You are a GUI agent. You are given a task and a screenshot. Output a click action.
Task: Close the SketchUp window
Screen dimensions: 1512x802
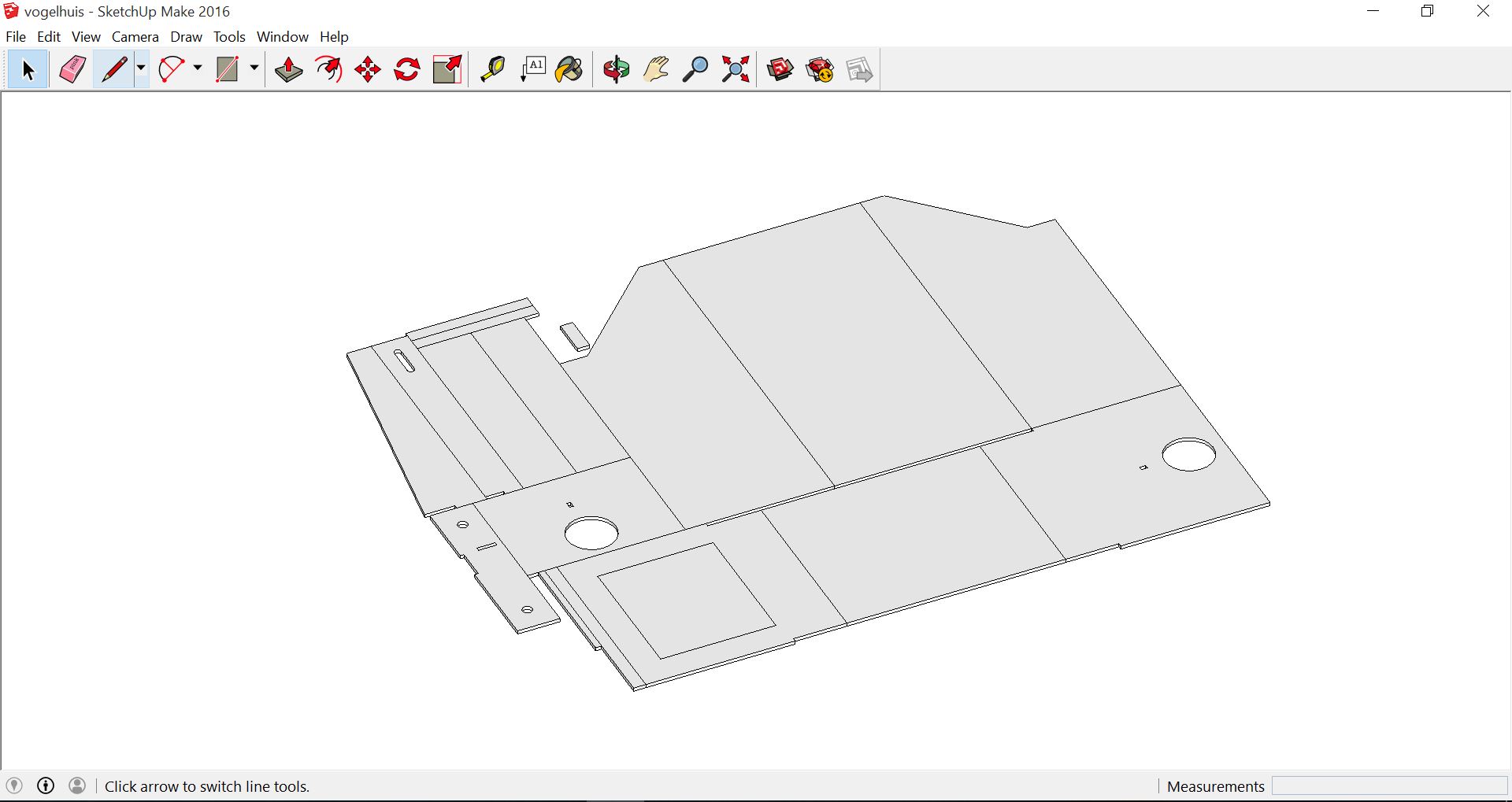coord(1483,11)
